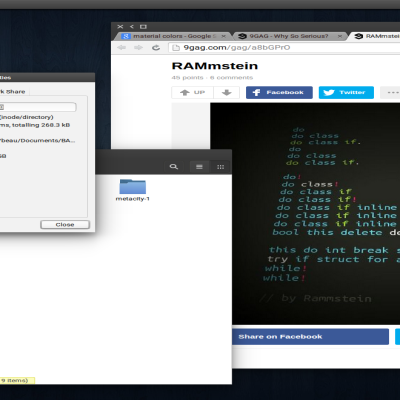Viewport: 400px width, 400px height.
Task: Click the RAMmstein post title
Action: click(215, 66)
